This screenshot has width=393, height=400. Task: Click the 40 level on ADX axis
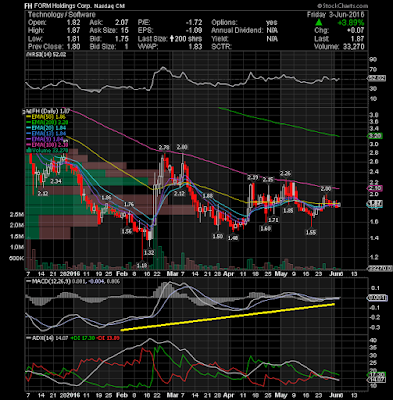point(373,340)
